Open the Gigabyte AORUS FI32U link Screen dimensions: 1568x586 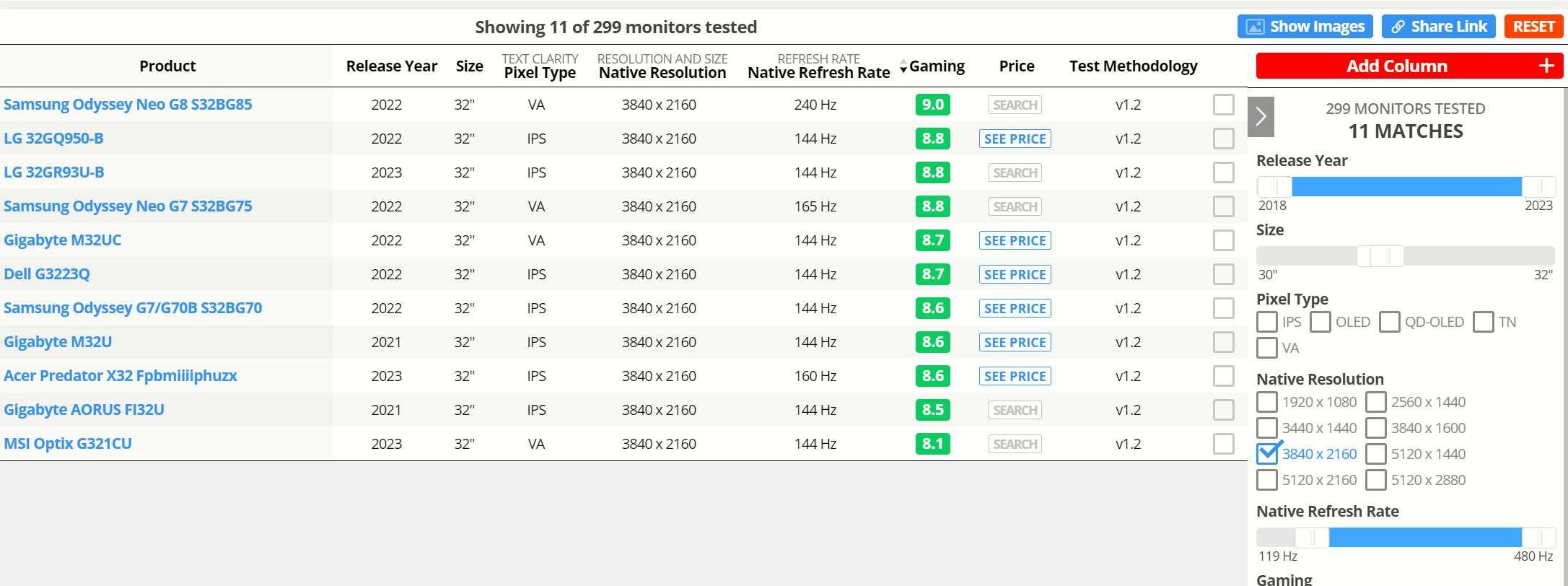pos(84,410)
